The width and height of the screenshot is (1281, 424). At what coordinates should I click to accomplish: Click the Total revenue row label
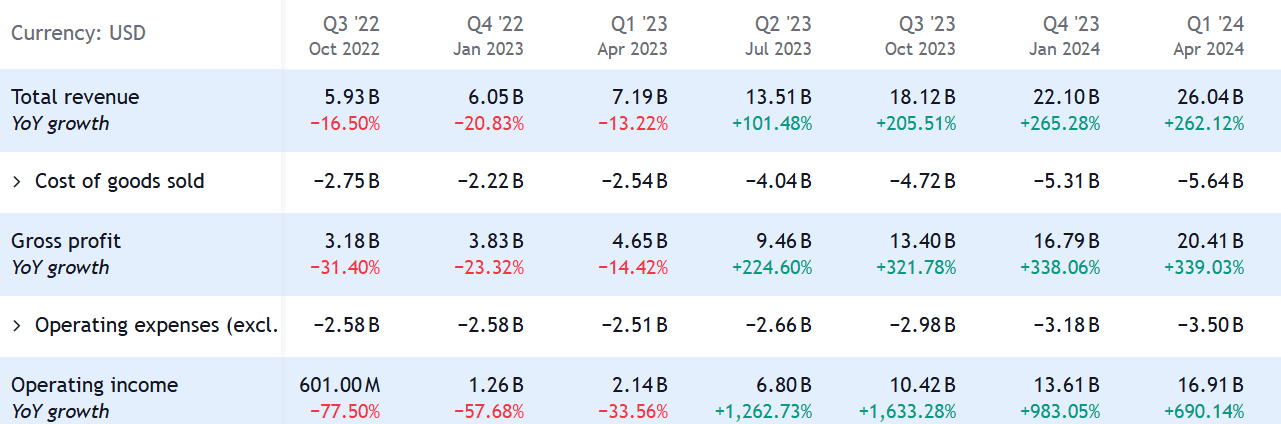[x=75, y=97]
